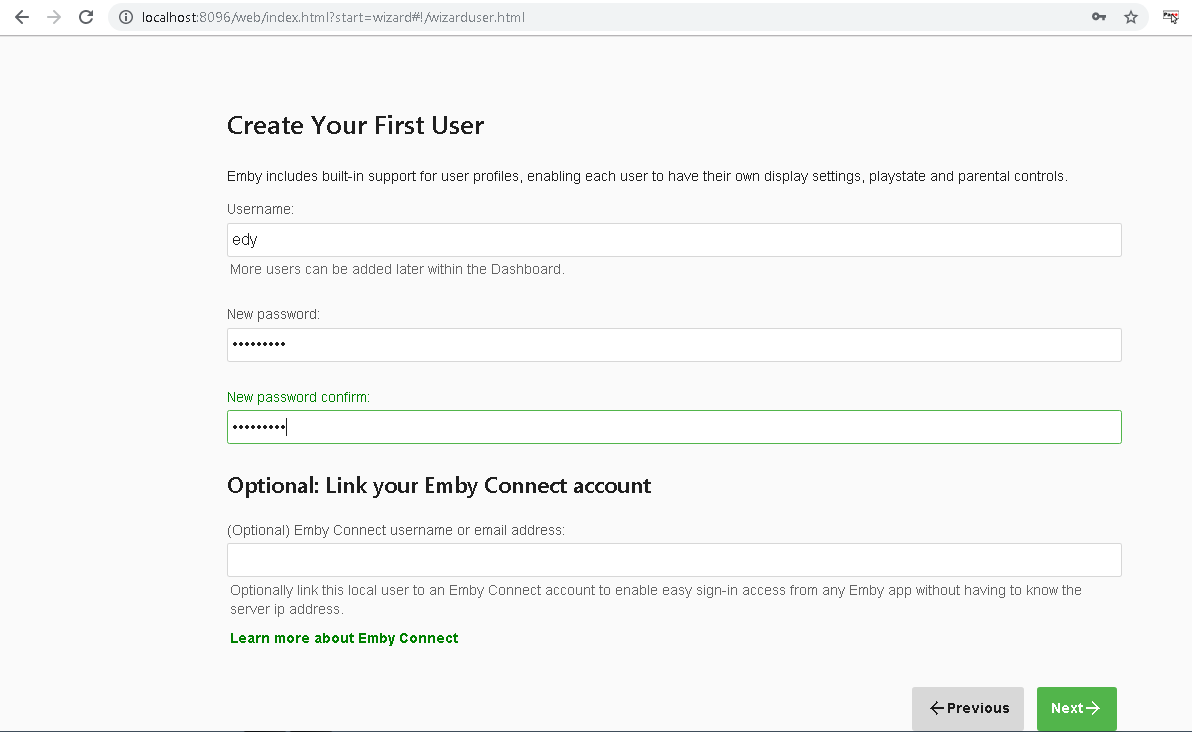Click the New password label

point(273,314)
